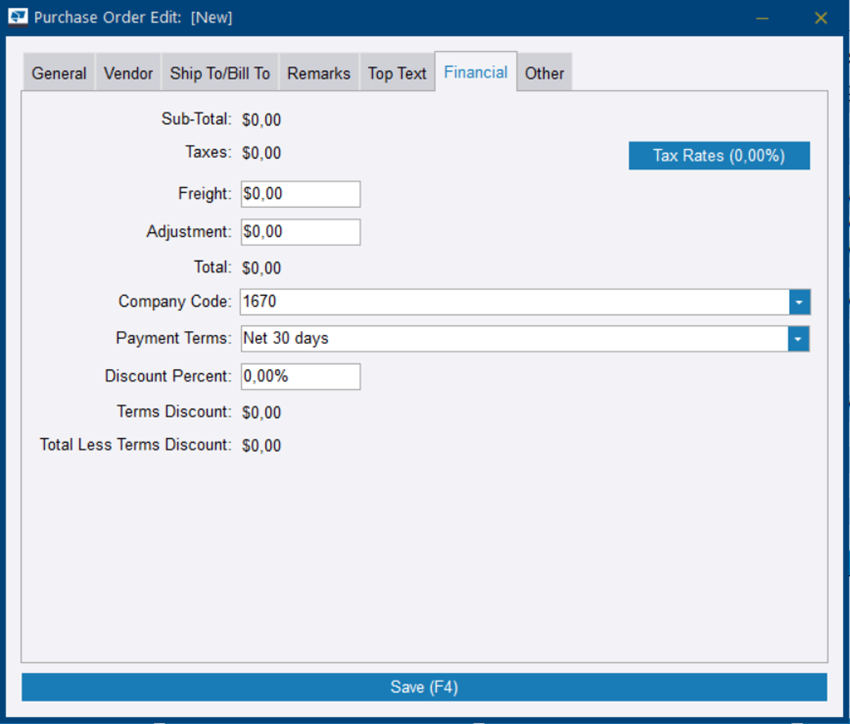Select the Financial tab
This screenshot has height=724, width=850.
point(476,72)
